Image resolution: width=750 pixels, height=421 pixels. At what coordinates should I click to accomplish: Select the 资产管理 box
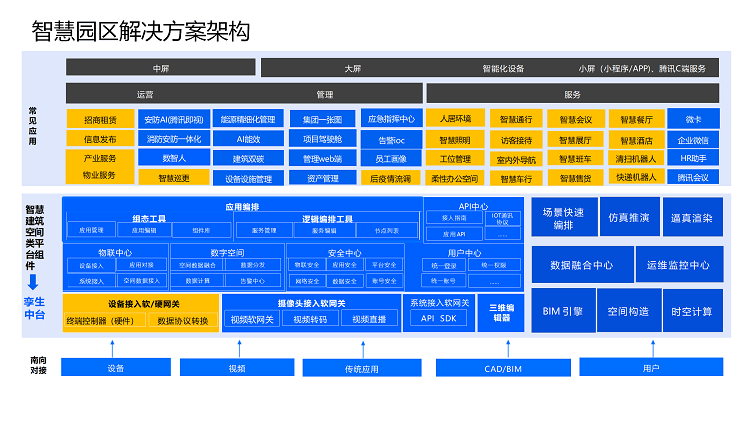point(323,178)
